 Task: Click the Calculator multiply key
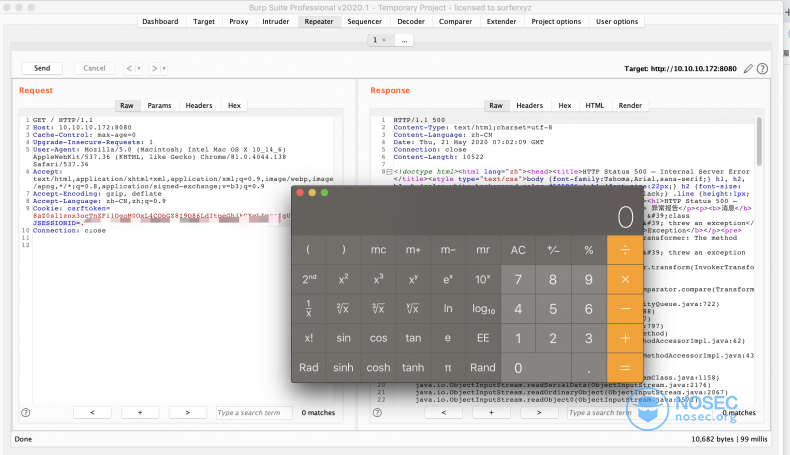tap(625, 279)
